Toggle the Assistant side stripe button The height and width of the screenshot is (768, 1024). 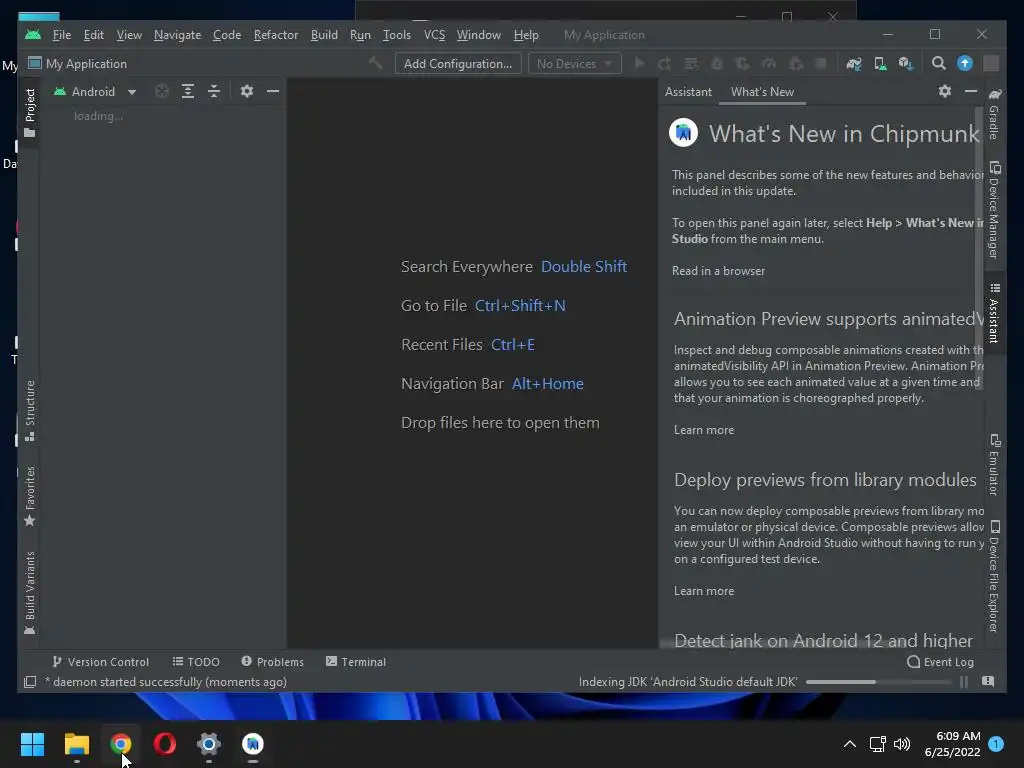[x=994, y=313]
